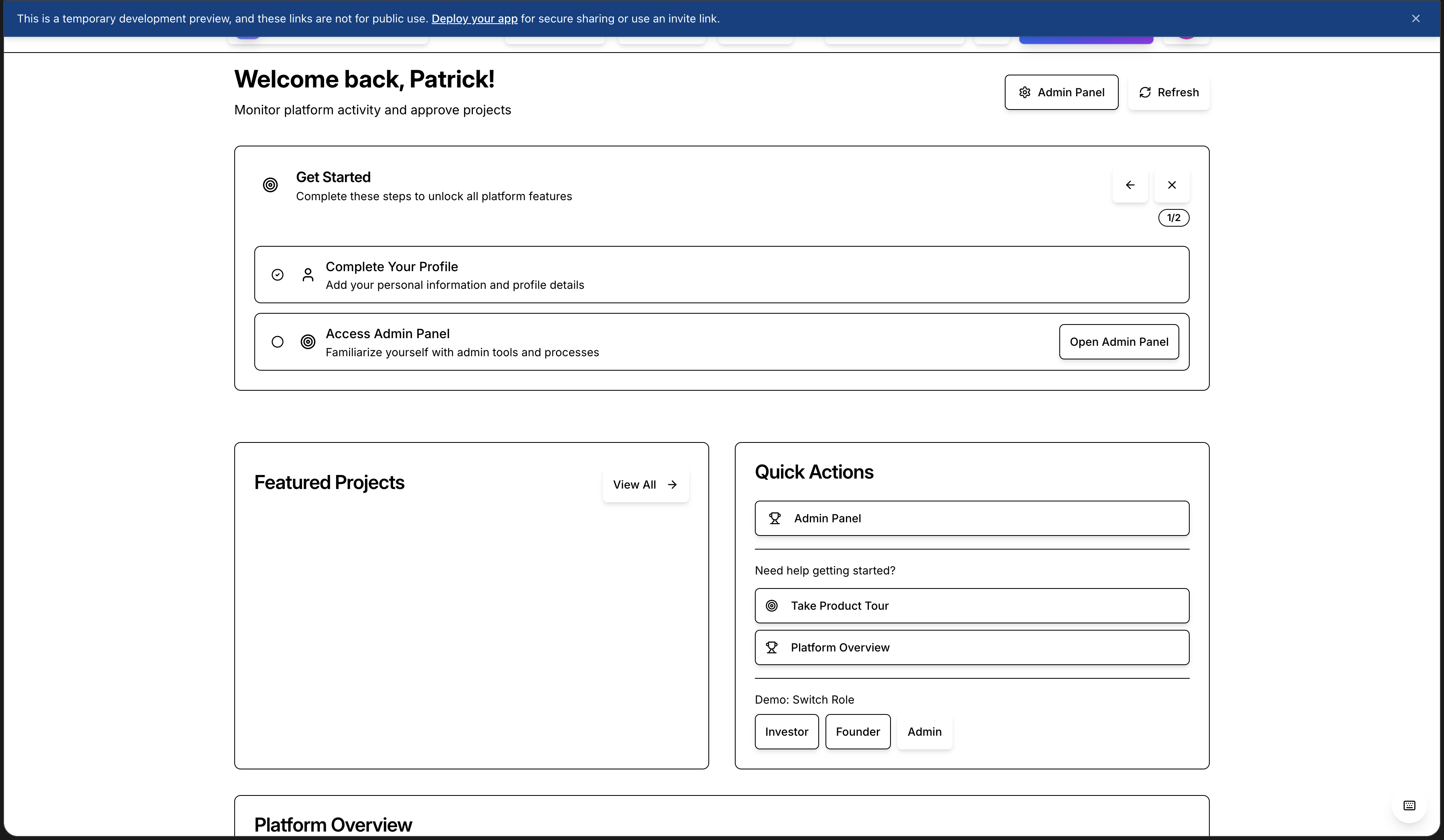Open the Complete Your Profile step
Viewport: 1444px width, 840px height.
click(722, 274)
